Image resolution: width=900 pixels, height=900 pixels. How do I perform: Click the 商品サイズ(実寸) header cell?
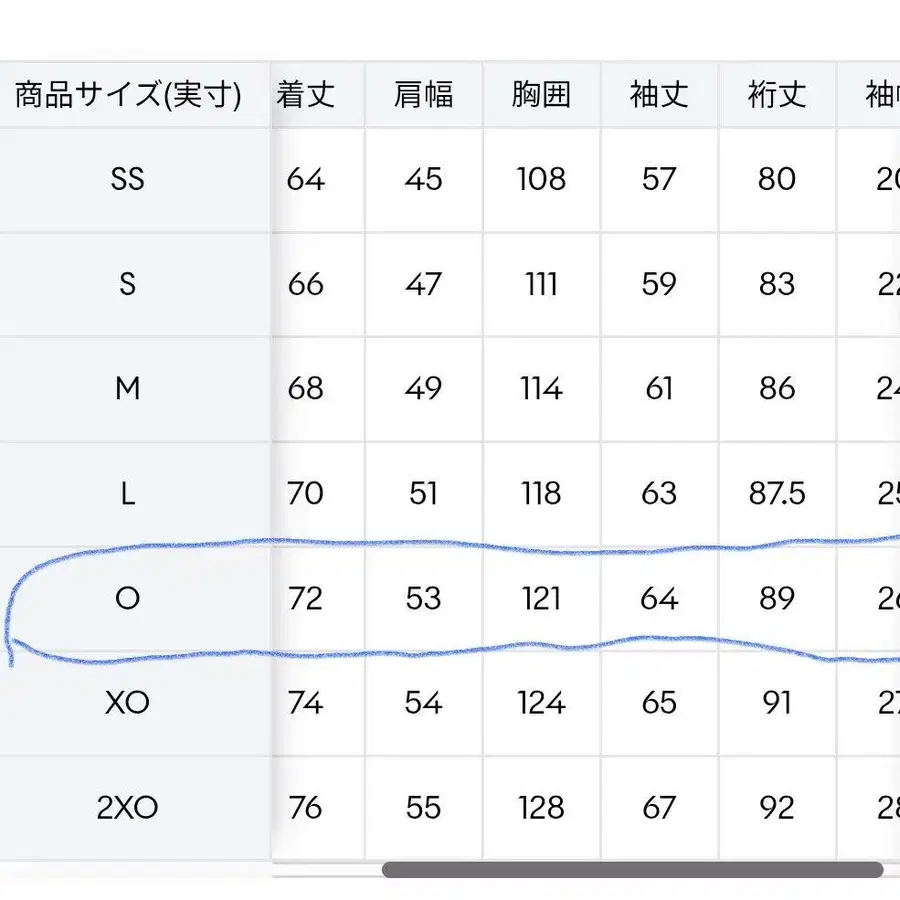[x=128, y=95]
